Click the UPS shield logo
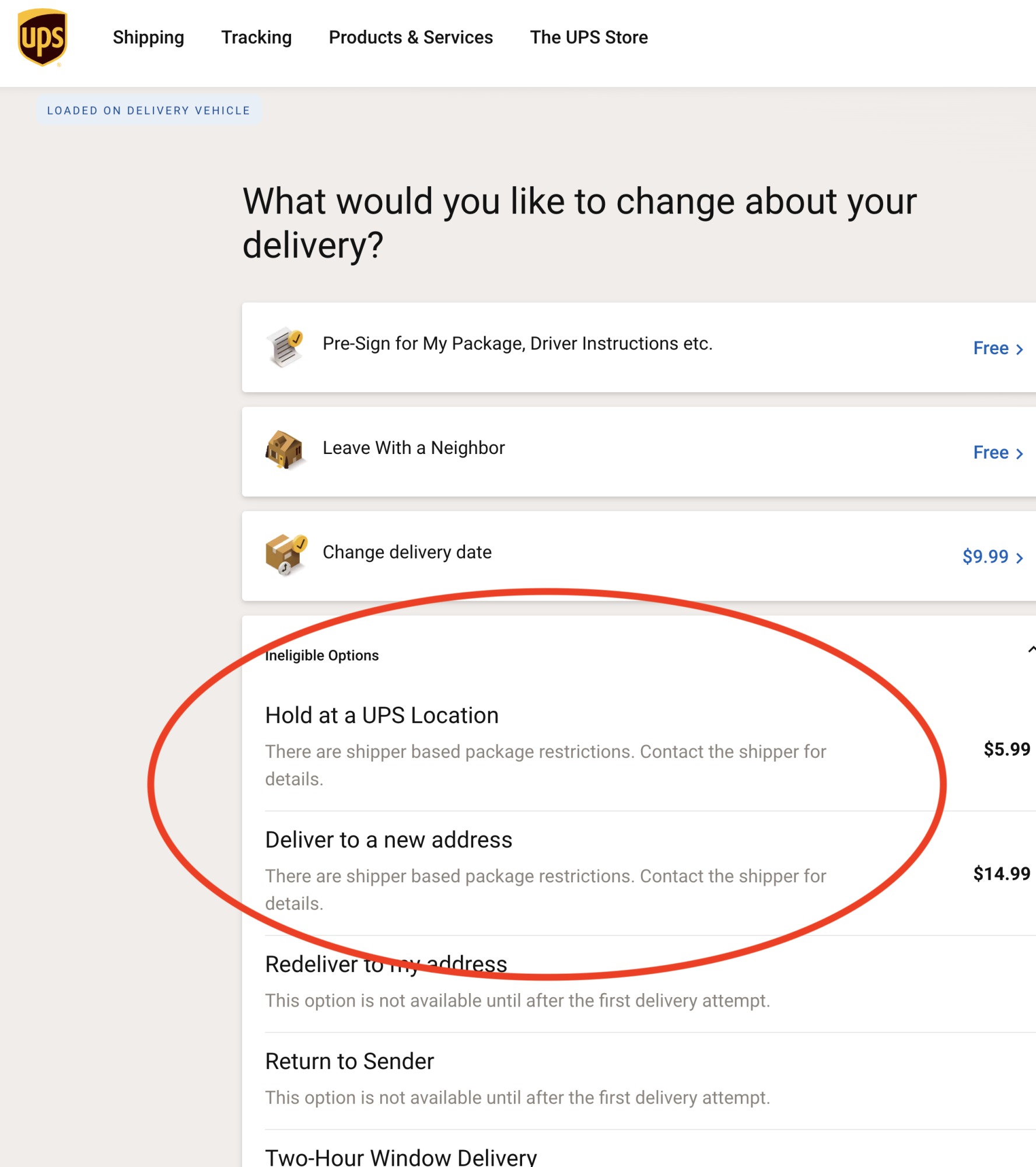Image resolution: width=1036 pixels, height=1167 pixels. point(43,37)
